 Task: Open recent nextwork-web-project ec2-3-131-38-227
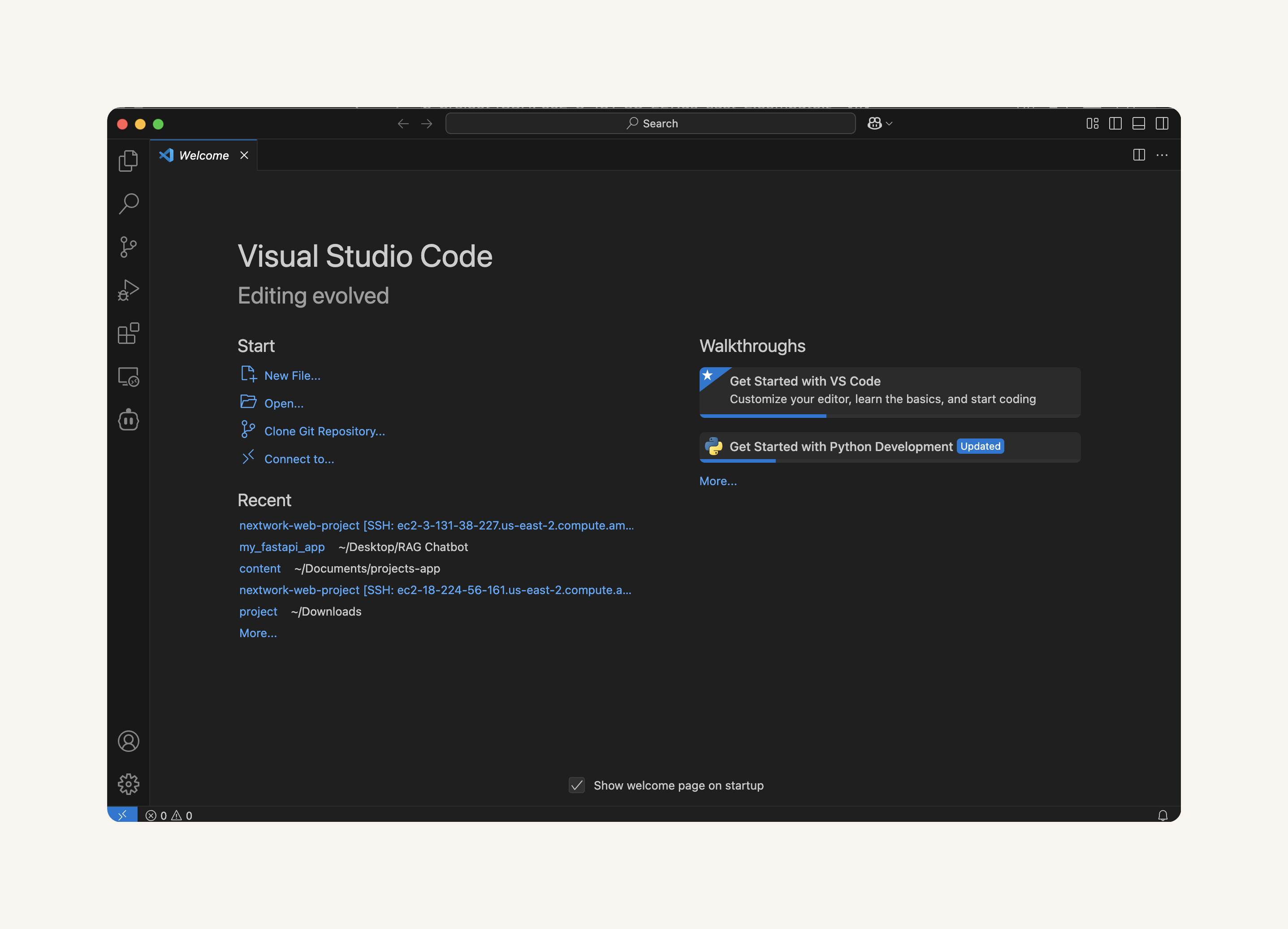pos(436,525)
